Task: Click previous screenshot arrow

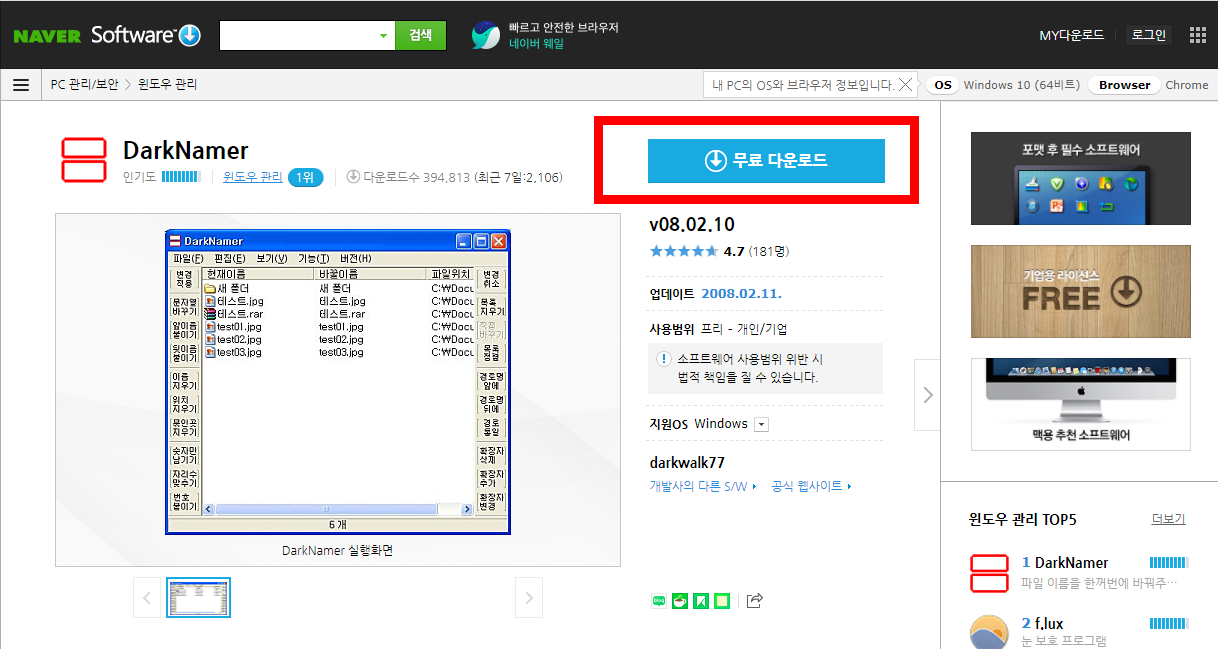Action: tap(147, 598)
